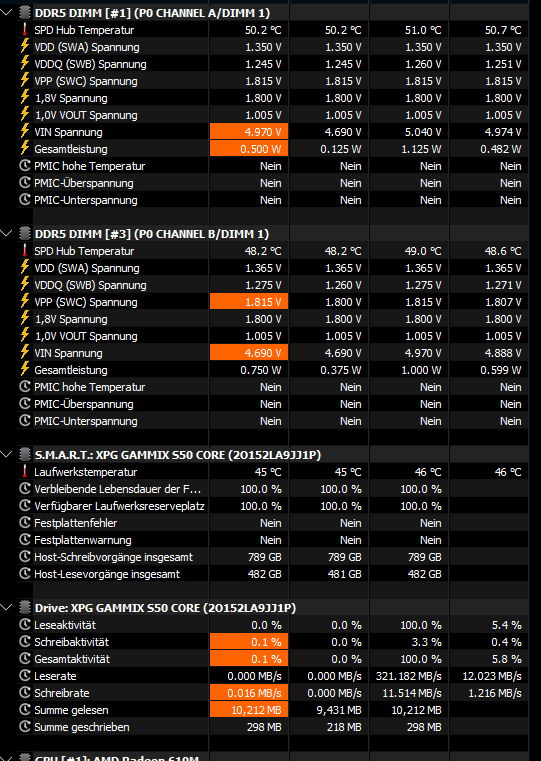Select DDR5 DIMM [#3] (P0 CHANNEL B/DIMM 1) header
The image size is (541, 761).
(152, 234)
